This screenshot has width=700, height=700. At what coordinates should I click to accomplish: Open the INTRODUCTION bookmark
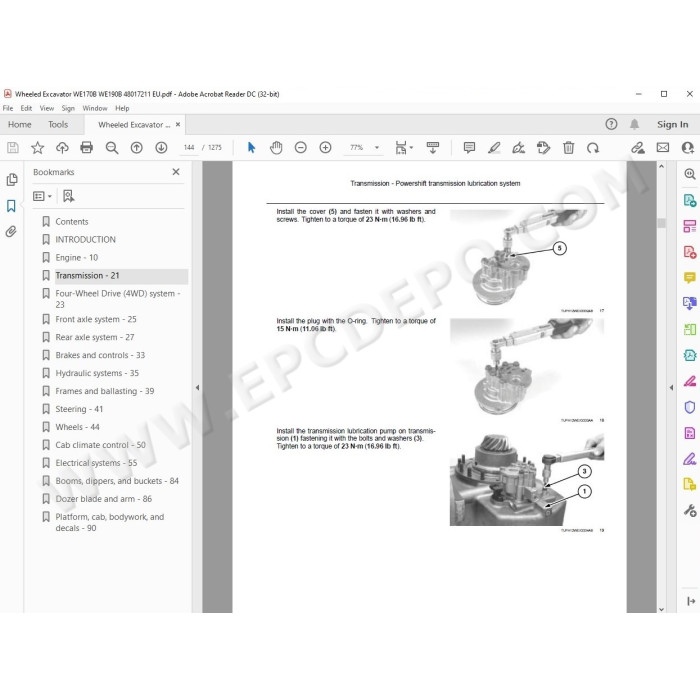pos(85,239)
